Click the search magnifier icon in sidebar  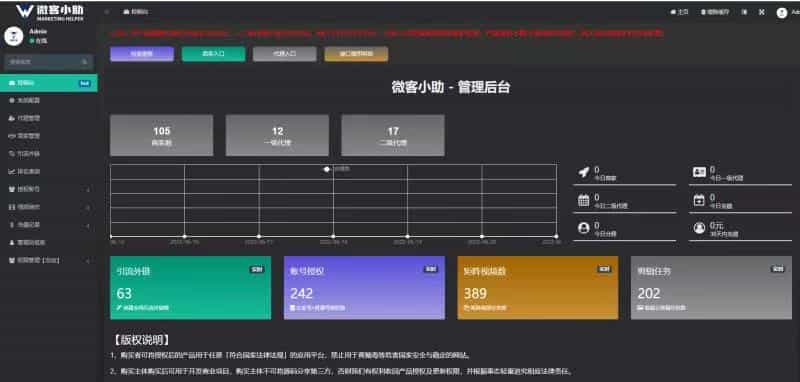click(85, 62)
